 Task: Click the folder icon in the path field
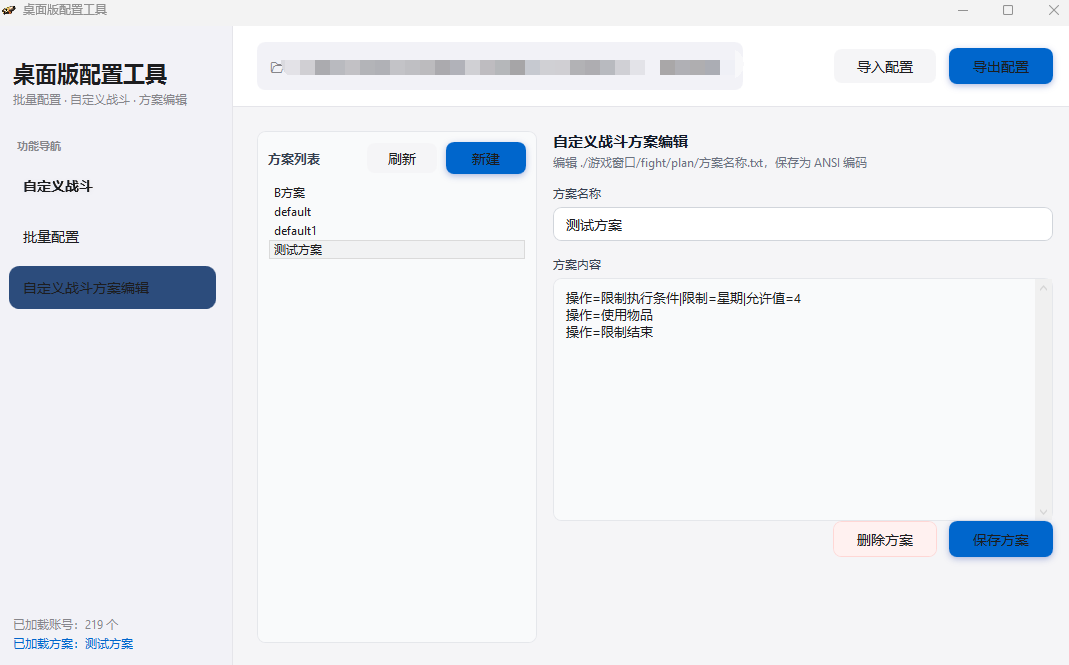276,67
